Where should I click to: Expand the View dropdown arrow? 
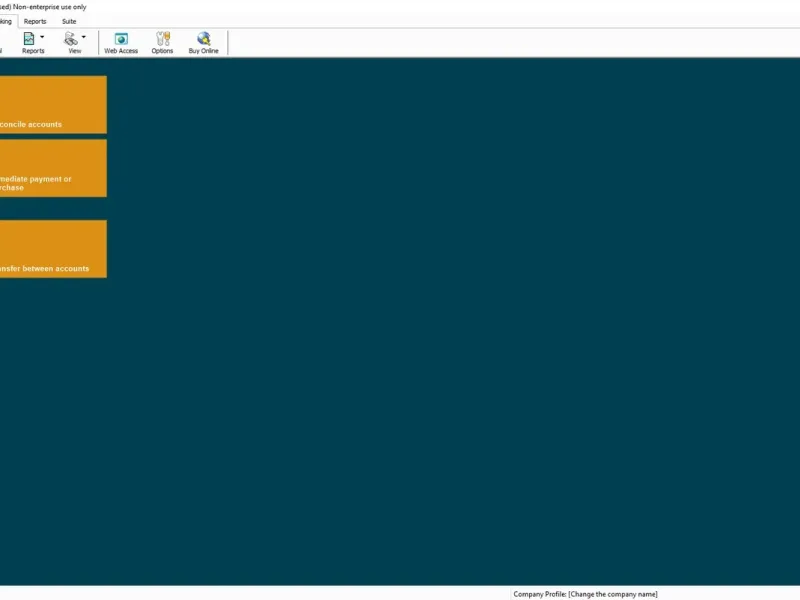point(84,37)
